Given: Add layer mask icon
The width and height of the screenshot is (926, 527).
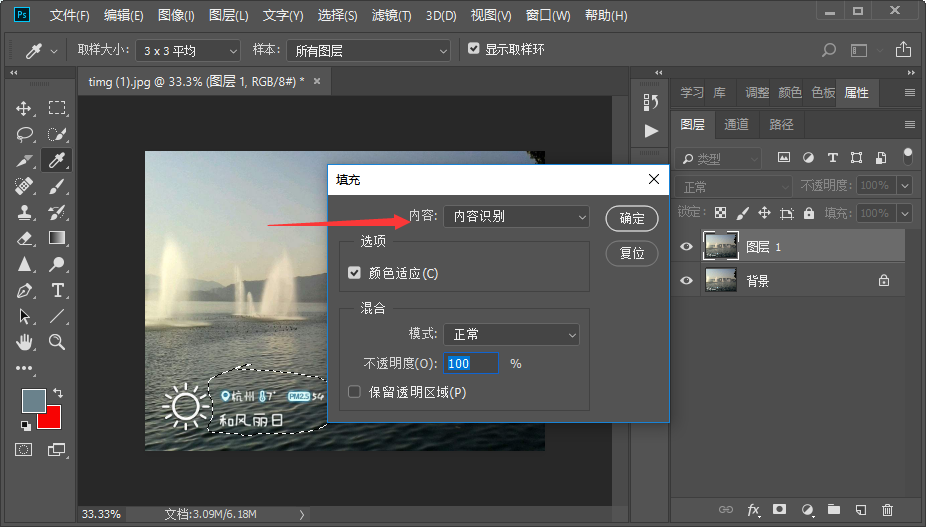Looking at the screenshot, I should click(780, 509).
